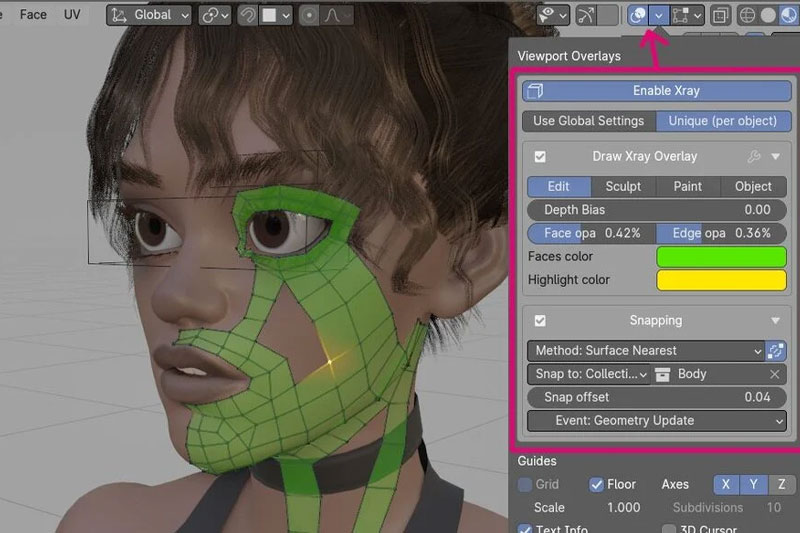This screenshot has height=533, width=800.
Task: Switch to the Paint tab
Action: [687, 187]
